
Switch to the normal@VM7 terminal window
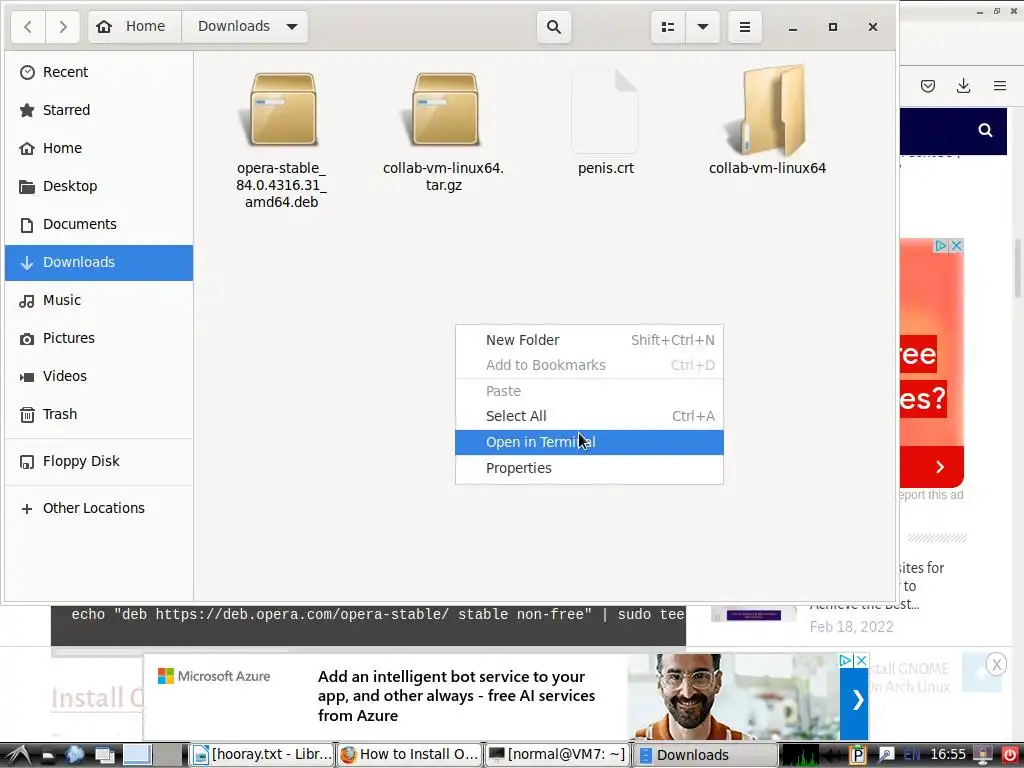557,755
